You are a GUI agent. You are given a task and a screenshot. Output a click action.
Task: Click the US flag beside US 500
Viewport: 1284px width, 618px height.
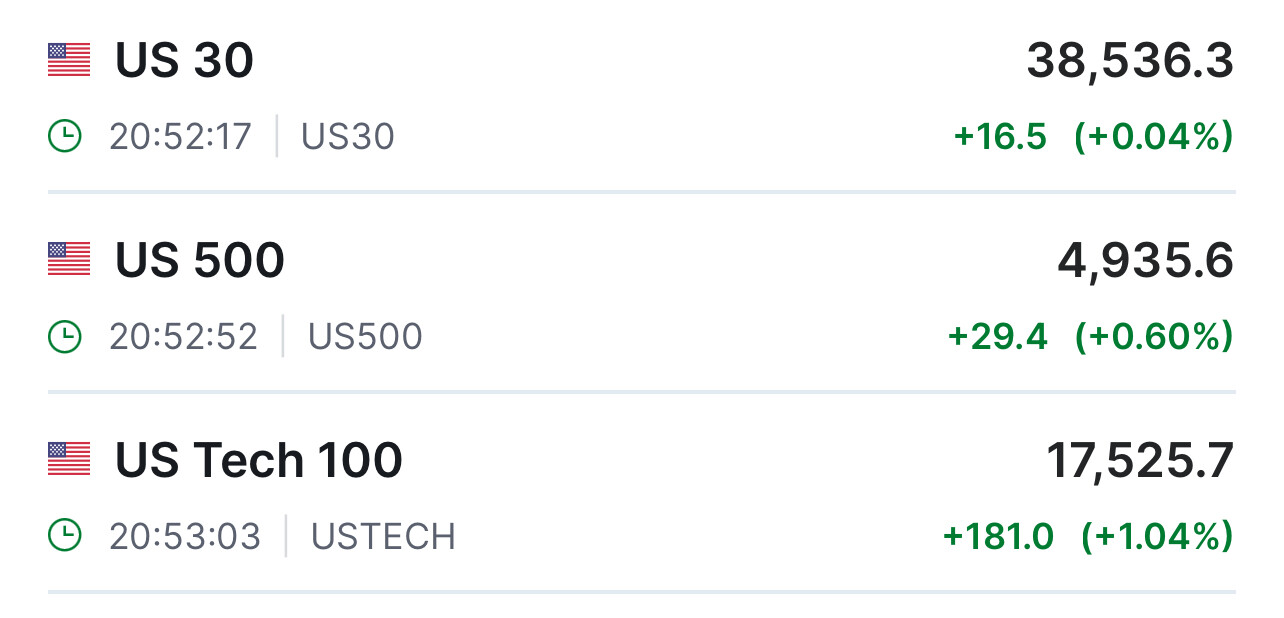pyautogui.click(x=68, y=260)
